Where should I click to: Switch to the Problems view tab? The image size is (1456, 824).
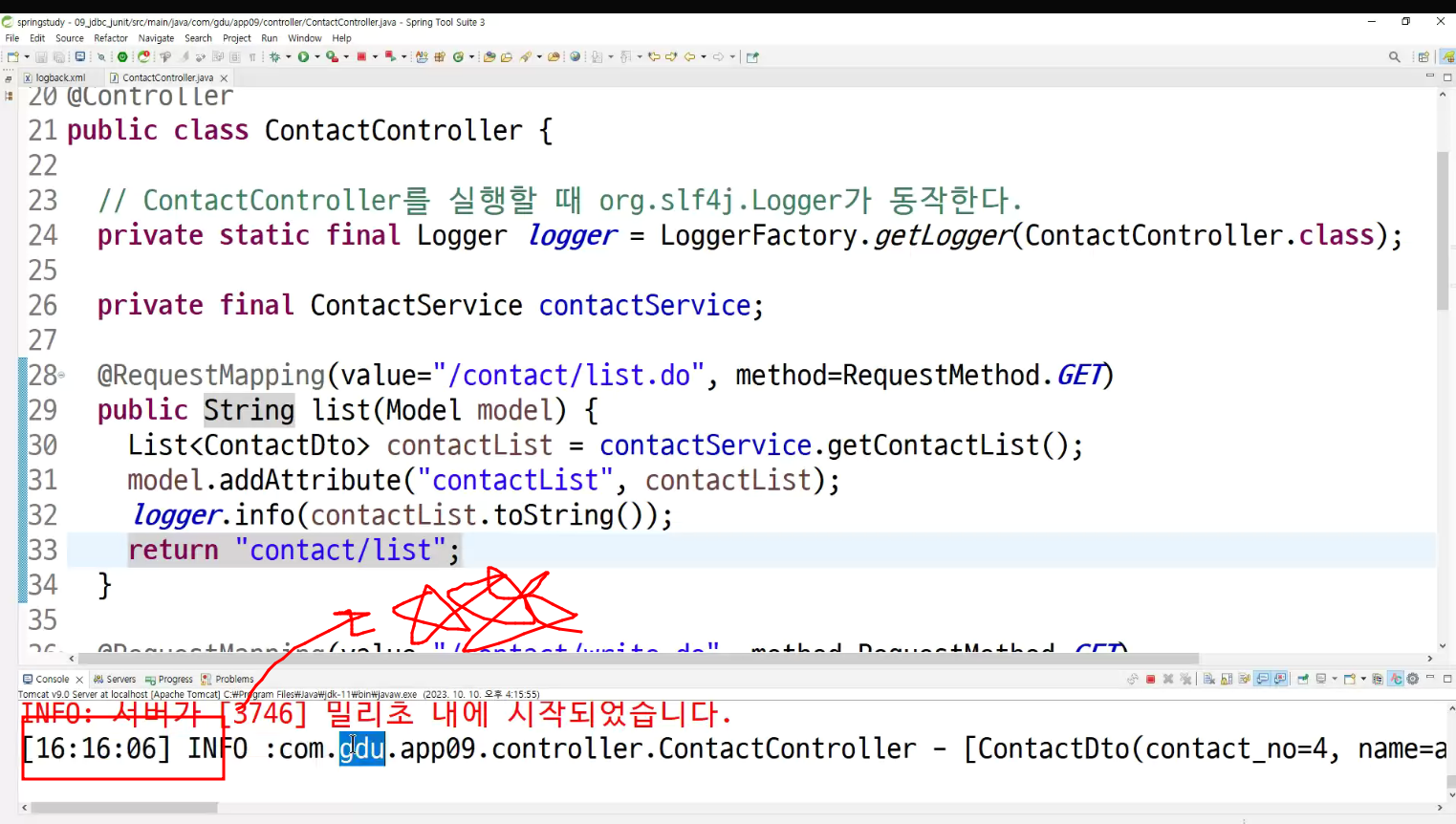click(x=228, y=679)
